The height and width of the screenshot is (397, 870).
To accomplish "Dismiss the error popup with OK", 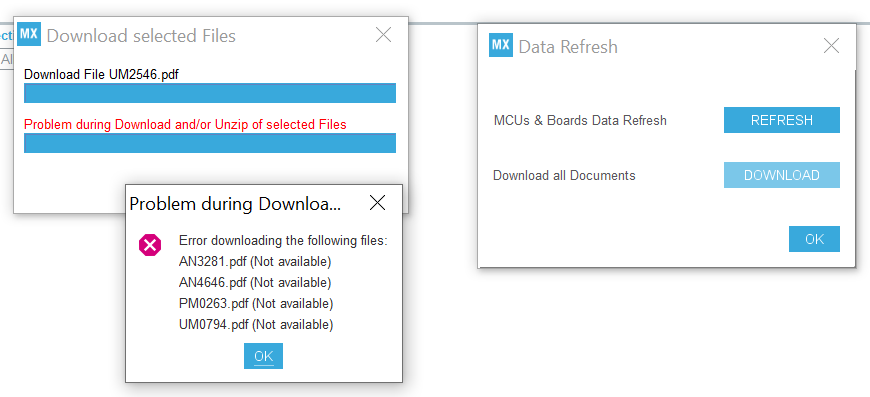I will tap(264, 356).
